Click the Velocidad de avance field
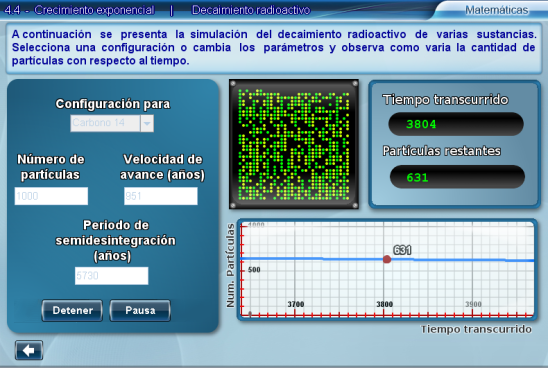 [161, 196]
